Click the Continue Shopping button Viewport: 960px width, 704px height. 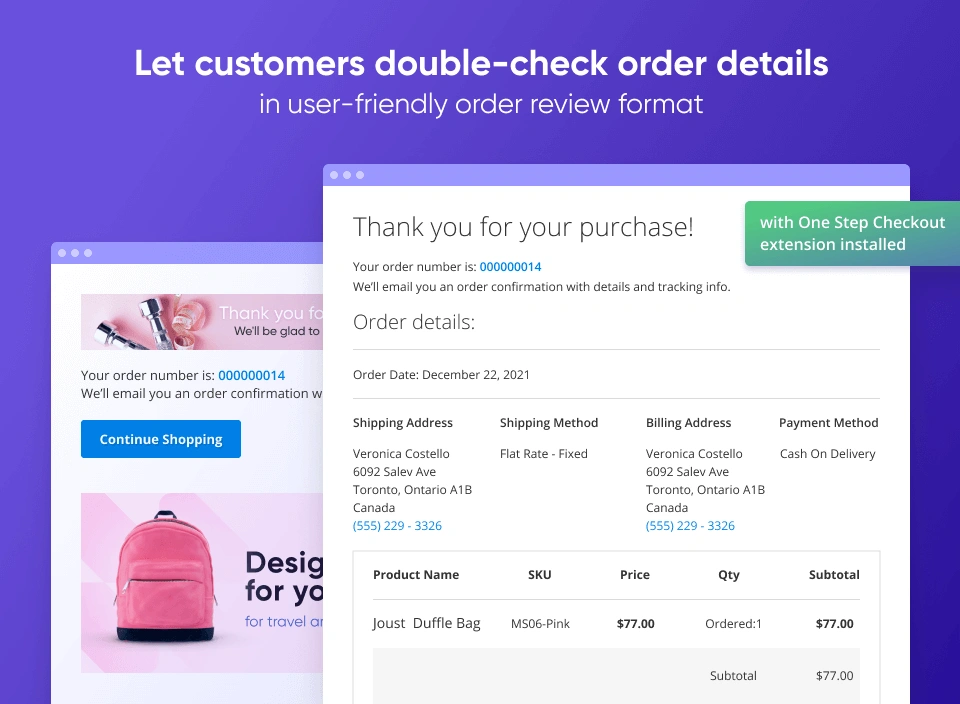click(x=160, y=439)
